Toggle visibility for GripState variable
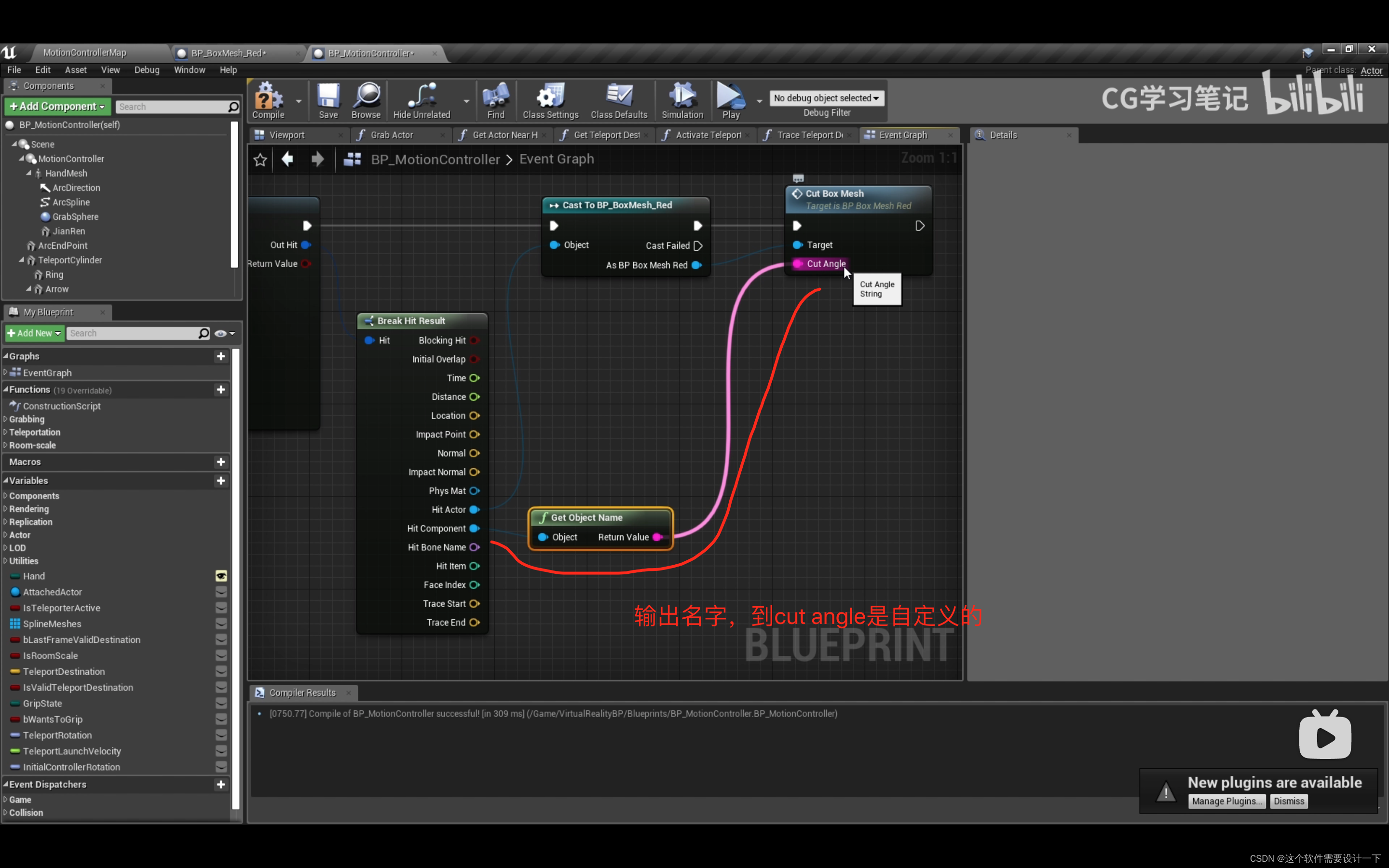The image size is (1389, 868). click(x=221, y=703)
